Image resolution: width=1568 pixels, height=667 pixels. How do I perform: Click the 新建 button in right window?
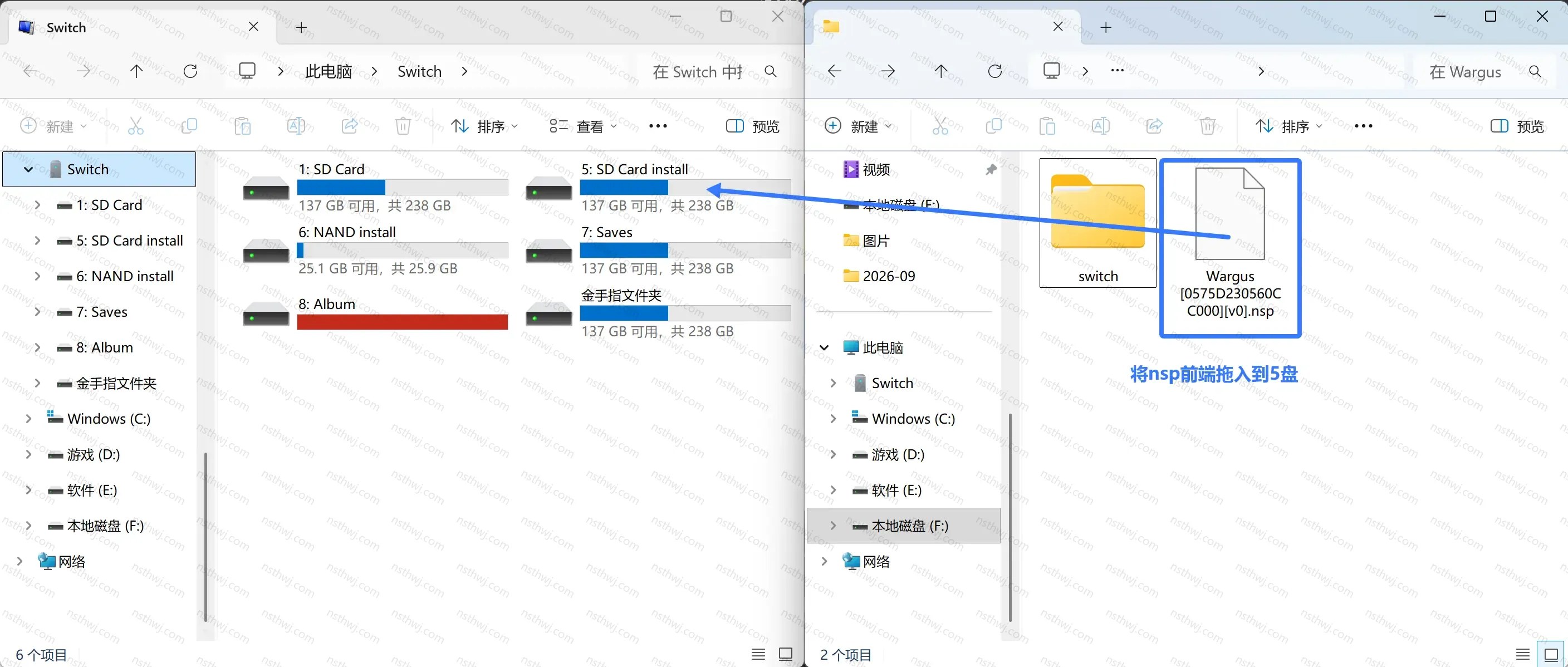coord(858,126)
